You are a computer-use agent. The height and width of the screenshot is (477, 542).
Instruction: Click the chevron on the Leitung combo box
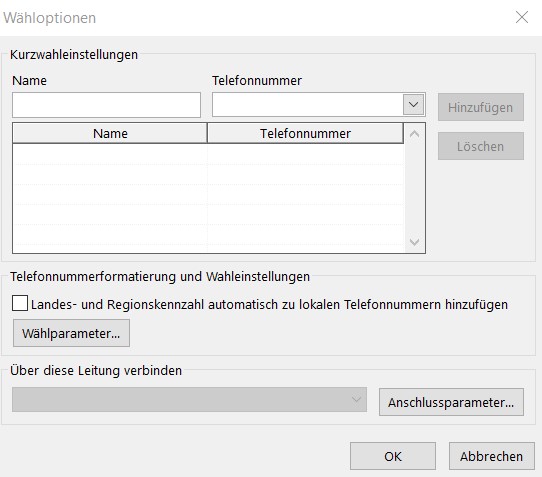(x=356, y=400)
